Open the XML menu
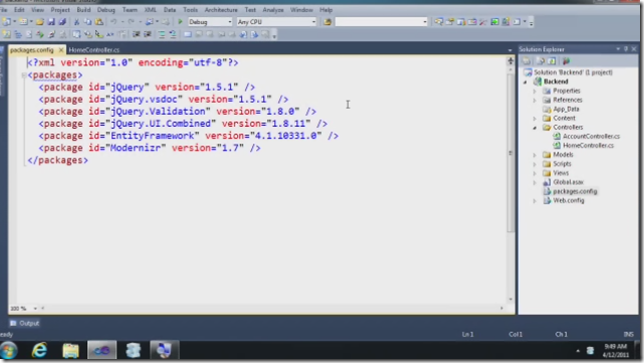This screenshot has height=363, width=644. (150, 9)
